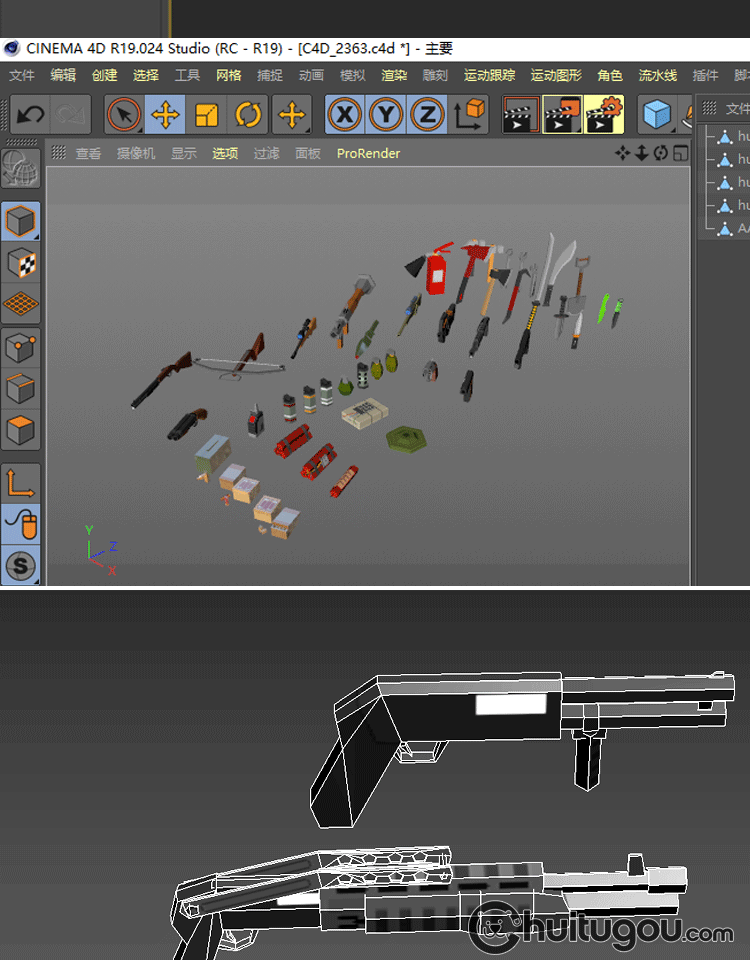The height and width of the screenshot is (960, 750).
Task: Open the 动画 menu
Action: coord(311,75)
